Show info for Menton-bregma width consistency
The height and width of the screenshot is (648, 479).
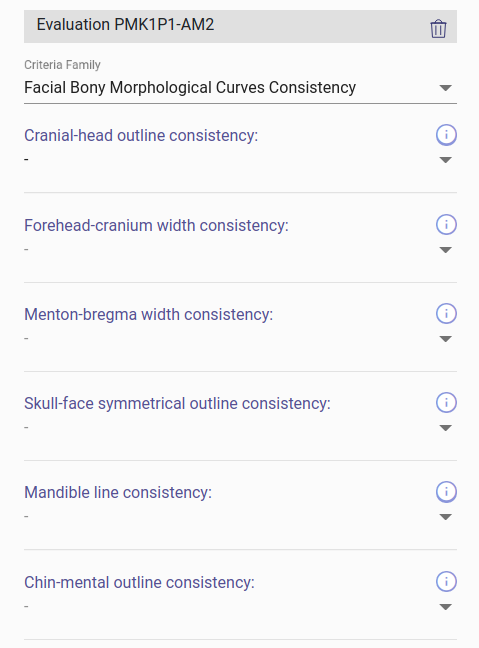[446, 313]
